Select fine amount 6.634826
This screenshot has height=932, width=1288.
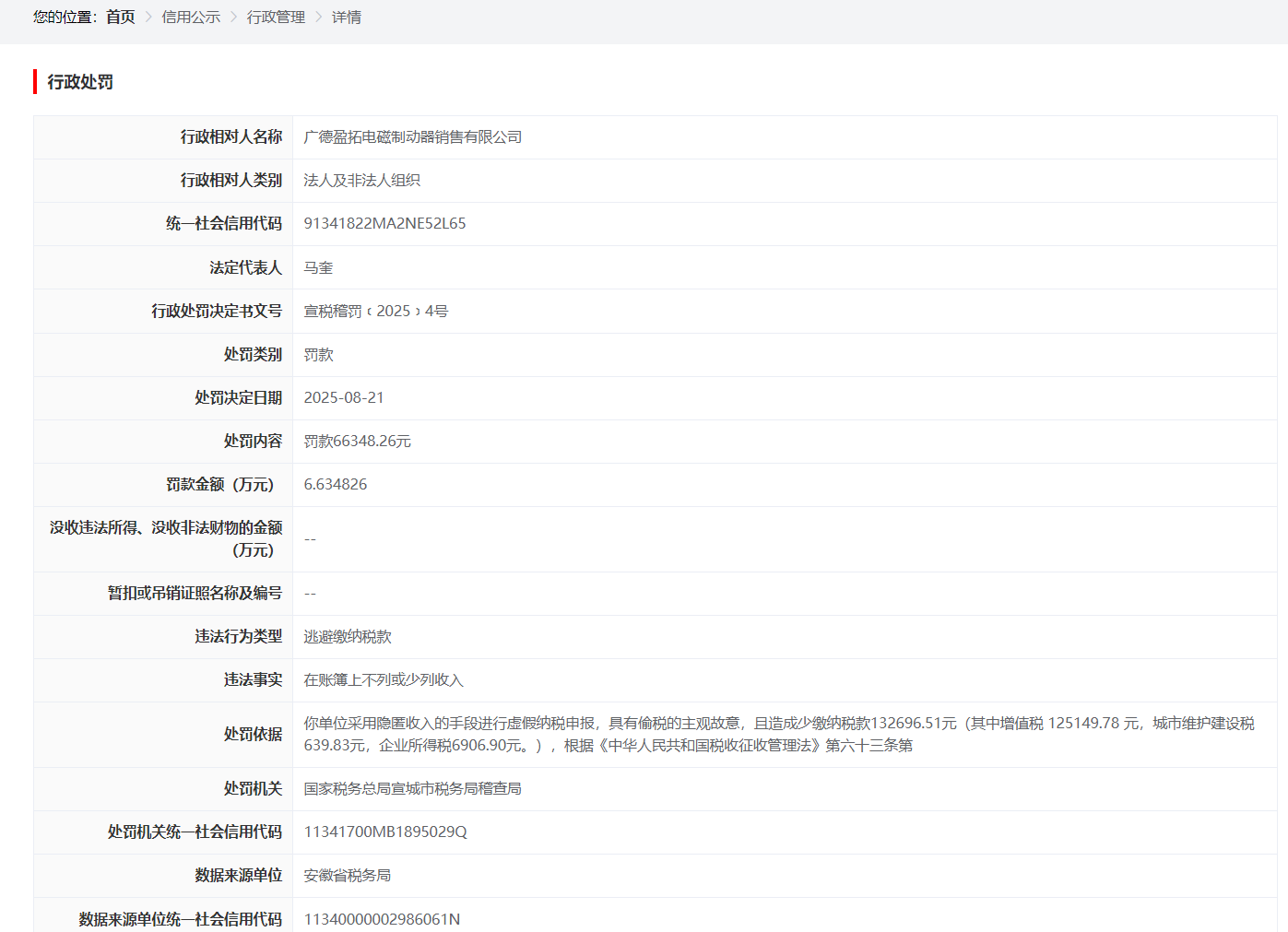click(x=336, y=485)
